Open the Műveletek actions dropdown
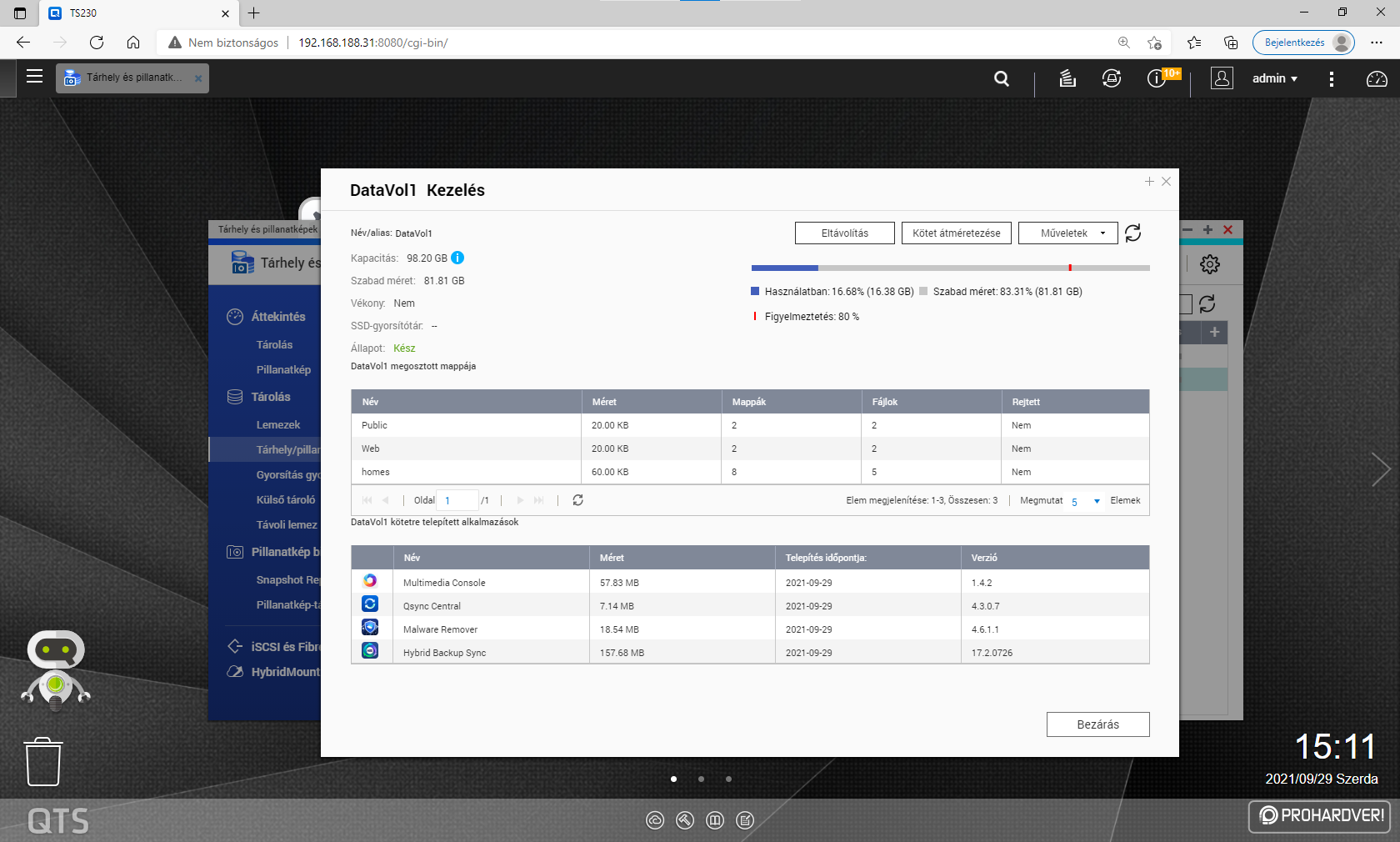The height and width of the screenshot is (842, 1400). point(1067,233)
